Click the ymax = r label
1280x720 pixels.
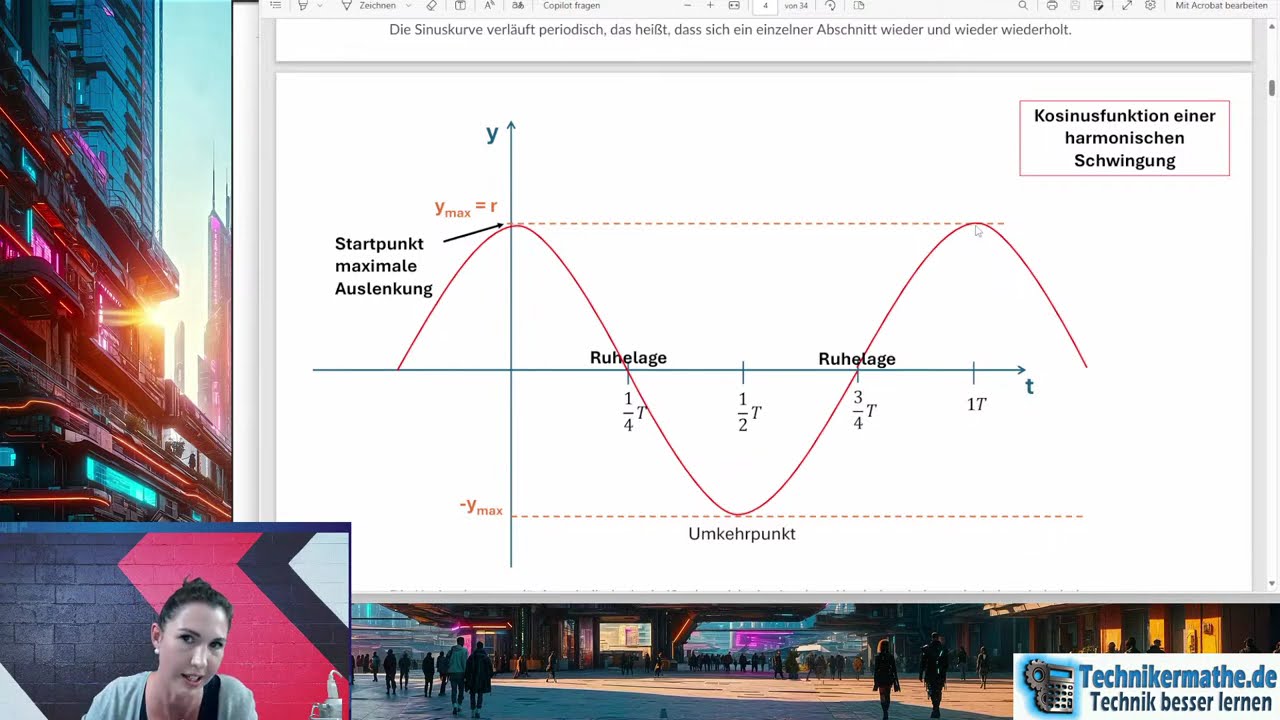coord(465,208)
